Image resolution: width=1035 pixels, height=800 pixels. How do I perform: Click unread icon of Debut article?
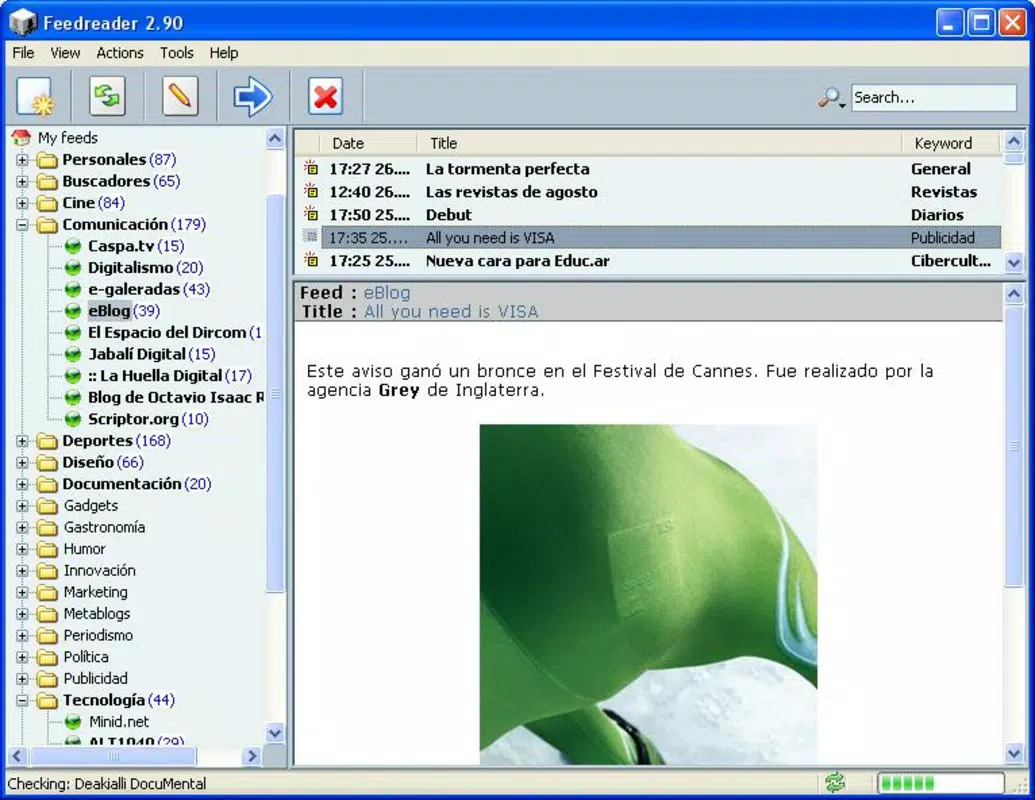(x=310, y=214)
